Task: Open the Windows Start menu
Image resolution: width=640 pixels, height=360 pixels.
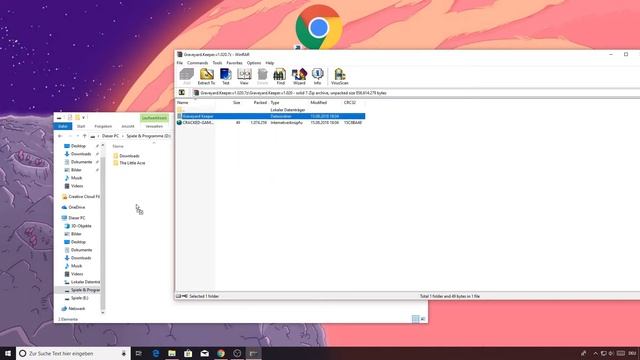Action: click(x=8, y=353)
